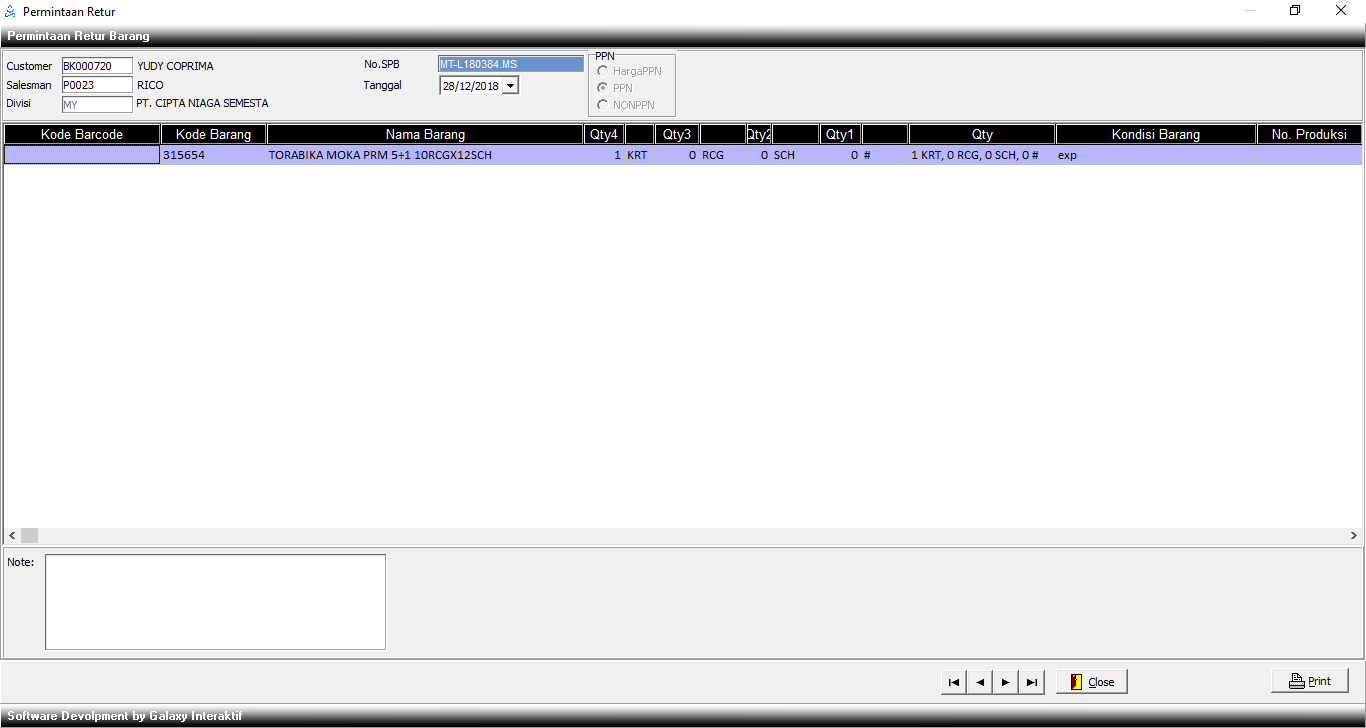1366x728 pixels.
Task: Click the Close button with door icon
Action: pyautogui.click(x=1092, y=682)
